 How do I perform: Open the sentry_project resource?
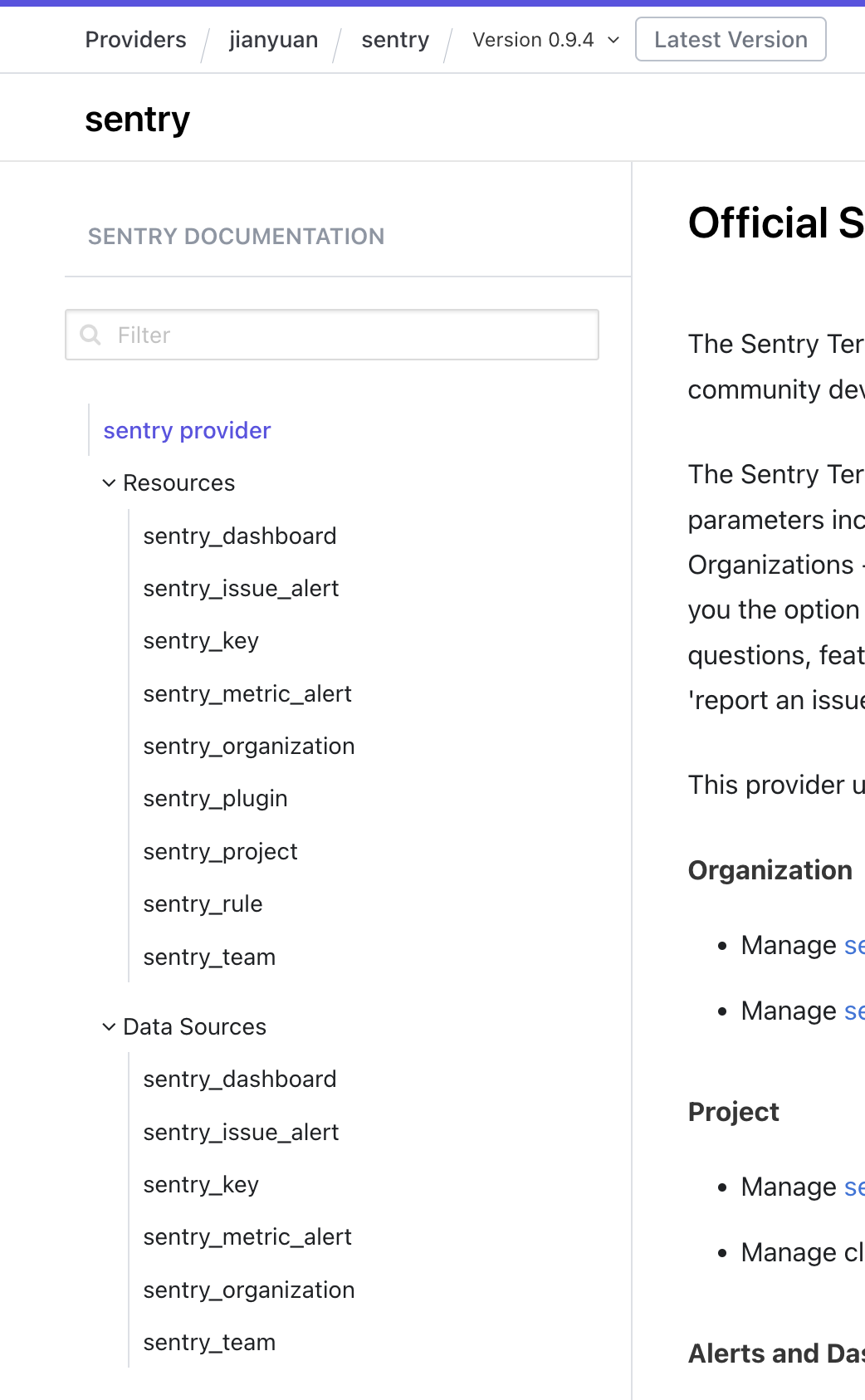(x=220, y=852)
